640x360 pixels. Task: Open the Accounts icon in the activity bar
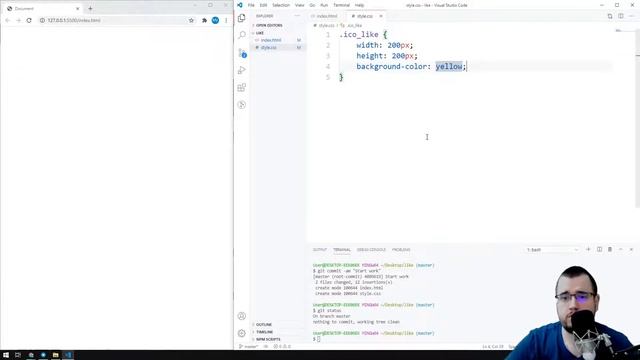[x=242, y=316]
